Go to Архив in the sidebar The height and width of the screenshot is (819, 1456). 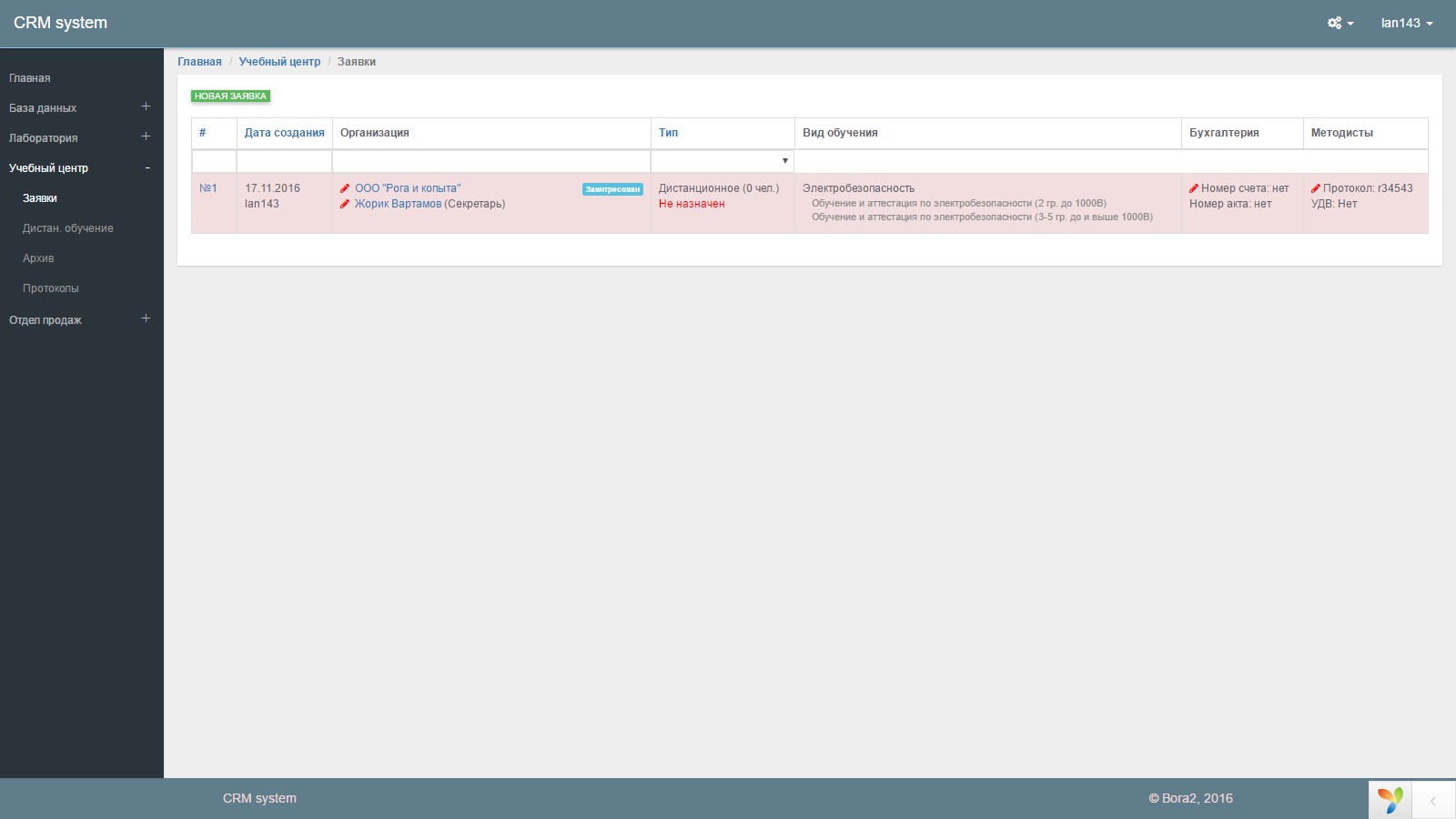click(x=38, y=258)
